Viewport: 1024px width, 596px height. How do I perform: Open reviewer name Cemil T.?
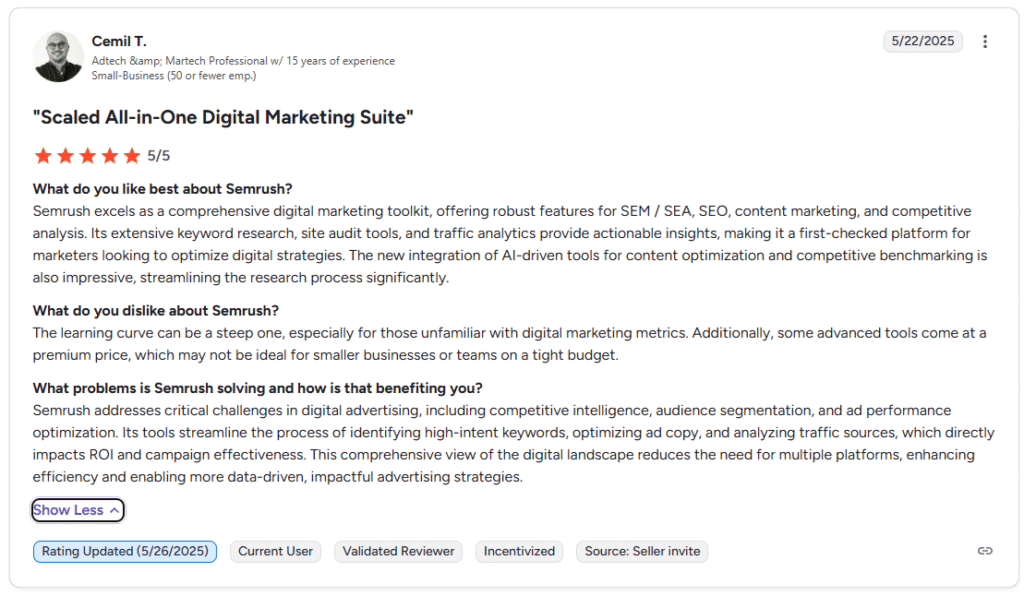point(118,41)
